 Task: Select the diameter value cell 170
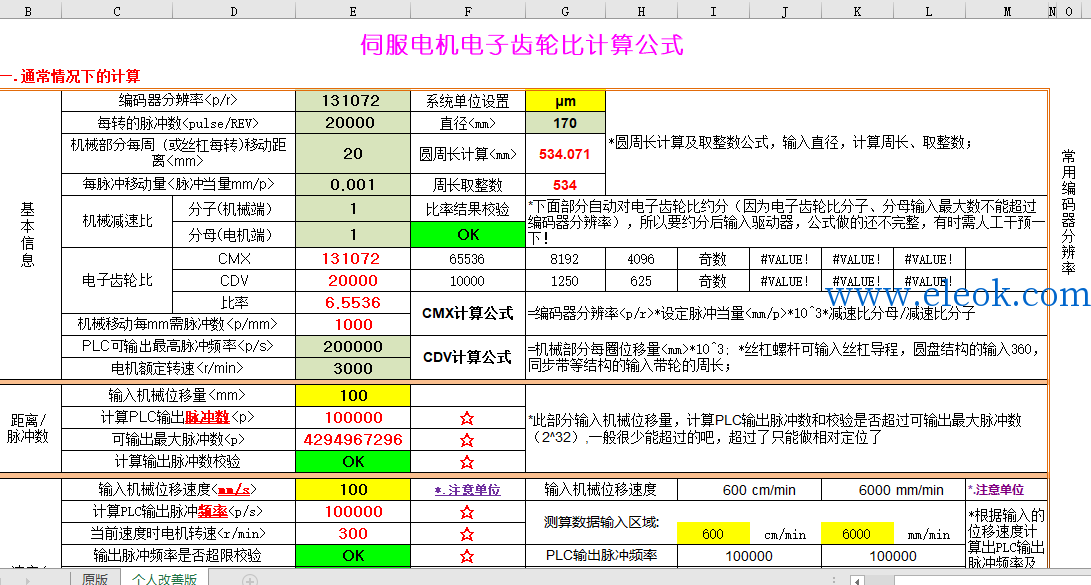pyautogui.click(x=565, y=123)
